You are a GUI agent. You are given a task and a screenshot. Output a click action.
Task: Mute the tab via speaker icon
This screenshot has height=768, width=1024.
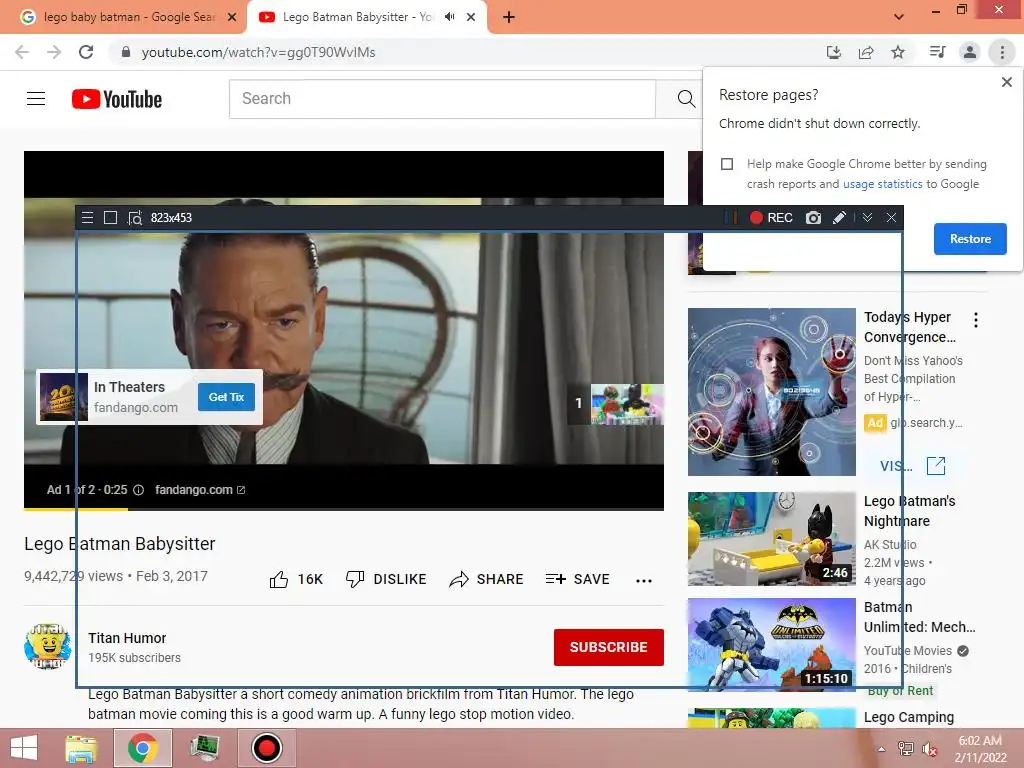coord(449,17)
